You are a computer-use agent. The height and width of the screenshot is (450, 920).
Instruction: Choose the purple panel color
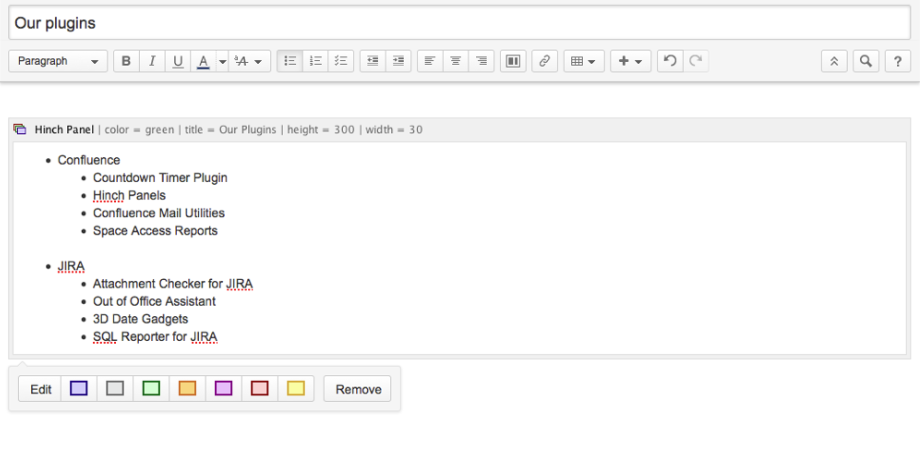coord(224,388)
